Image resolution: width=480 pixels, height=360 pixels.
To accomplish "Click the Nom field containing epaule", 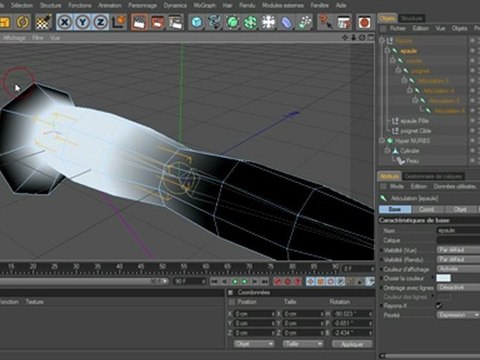I will coord(458,230).
